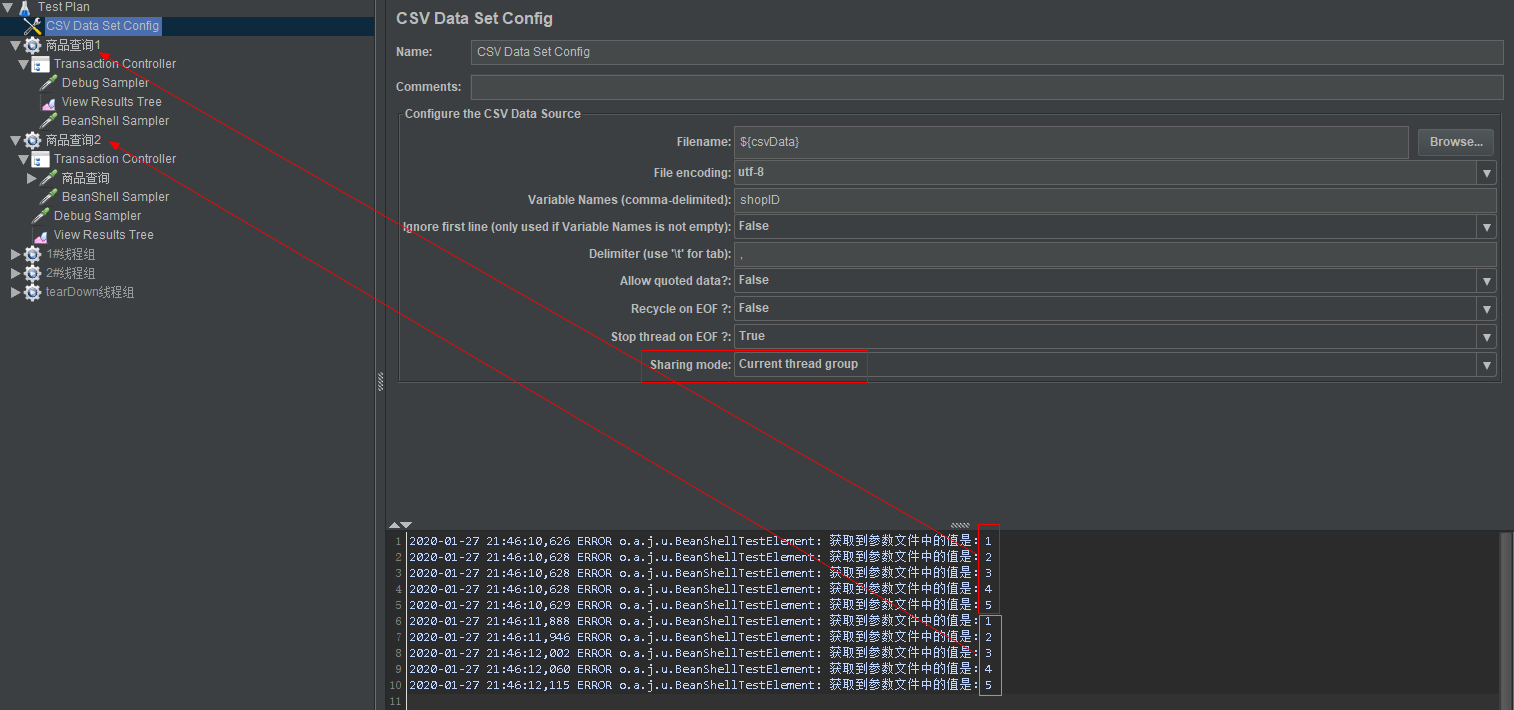Image resolution: width=1514 pixels, height=710 pixels.
Task: Click the Test Plan node icon
Action: (25, 7)
